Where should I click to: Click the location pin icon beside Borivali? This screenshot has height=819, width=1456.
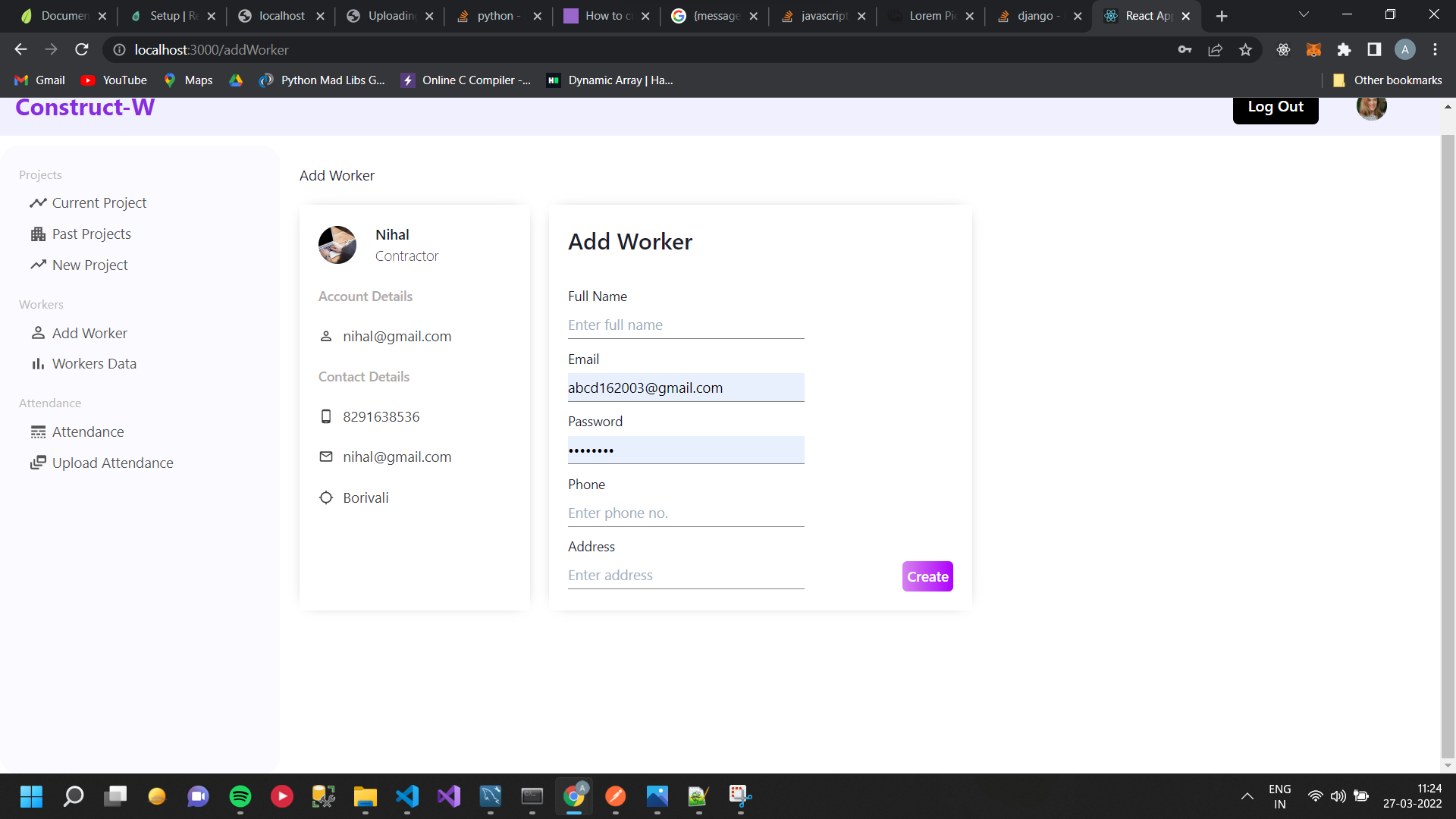[326, 497]
